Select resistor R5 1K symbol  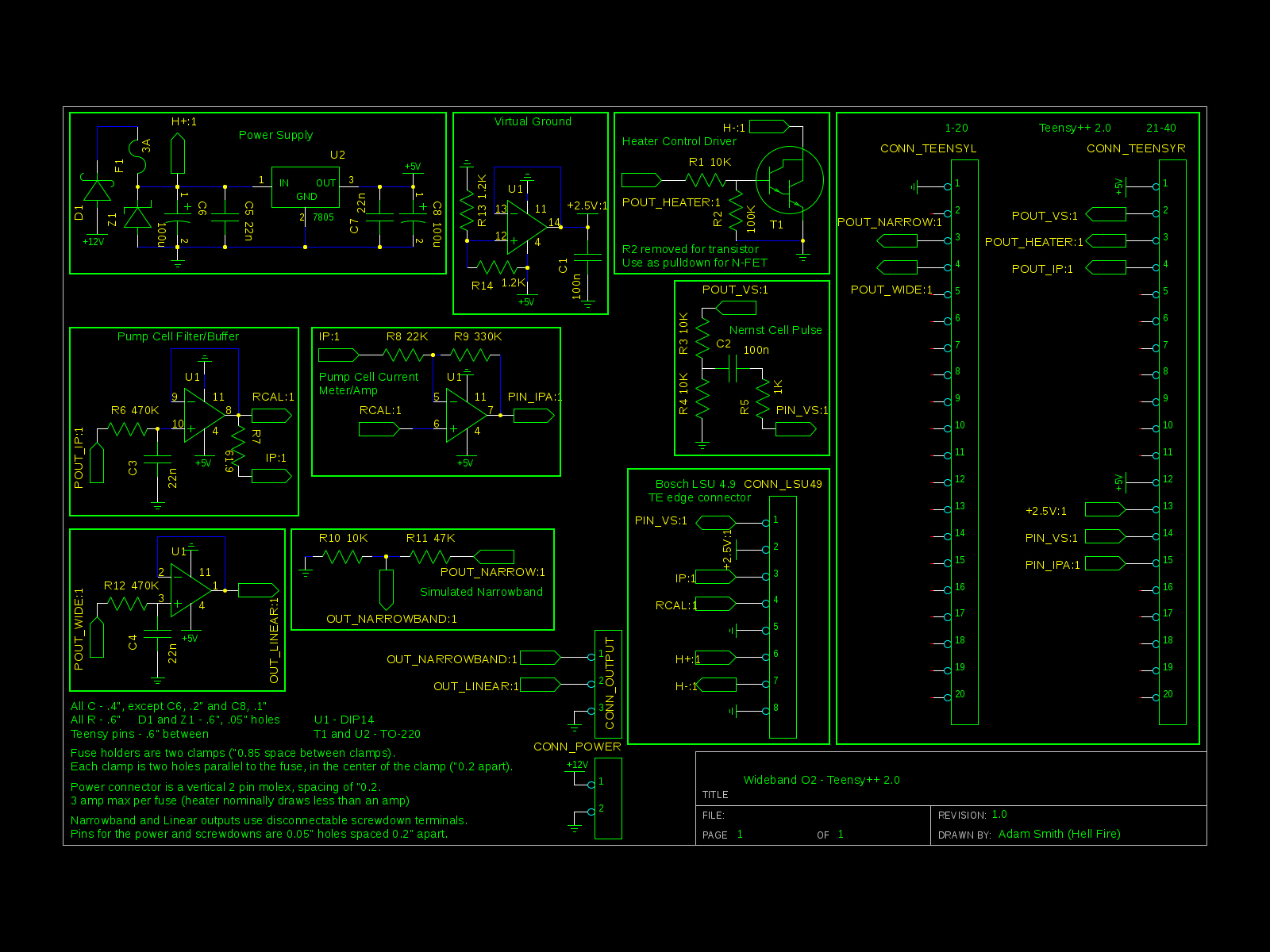(763, 398)
